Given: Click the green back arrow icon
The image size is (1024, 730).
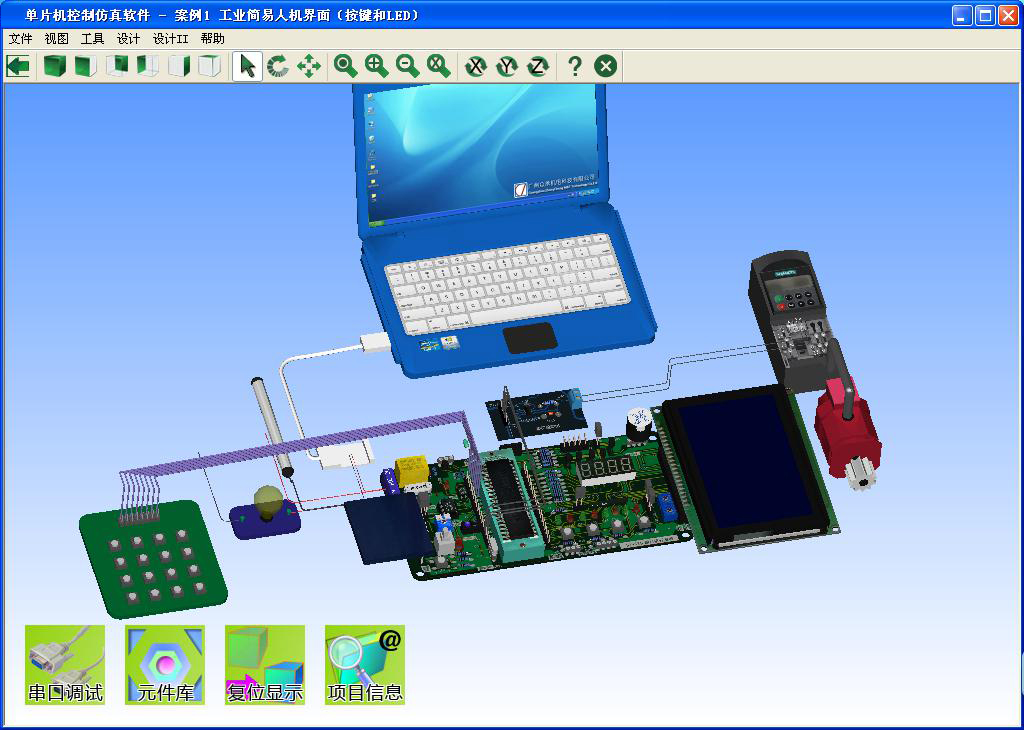Looking at the screenshot, I should pos(18,67).
